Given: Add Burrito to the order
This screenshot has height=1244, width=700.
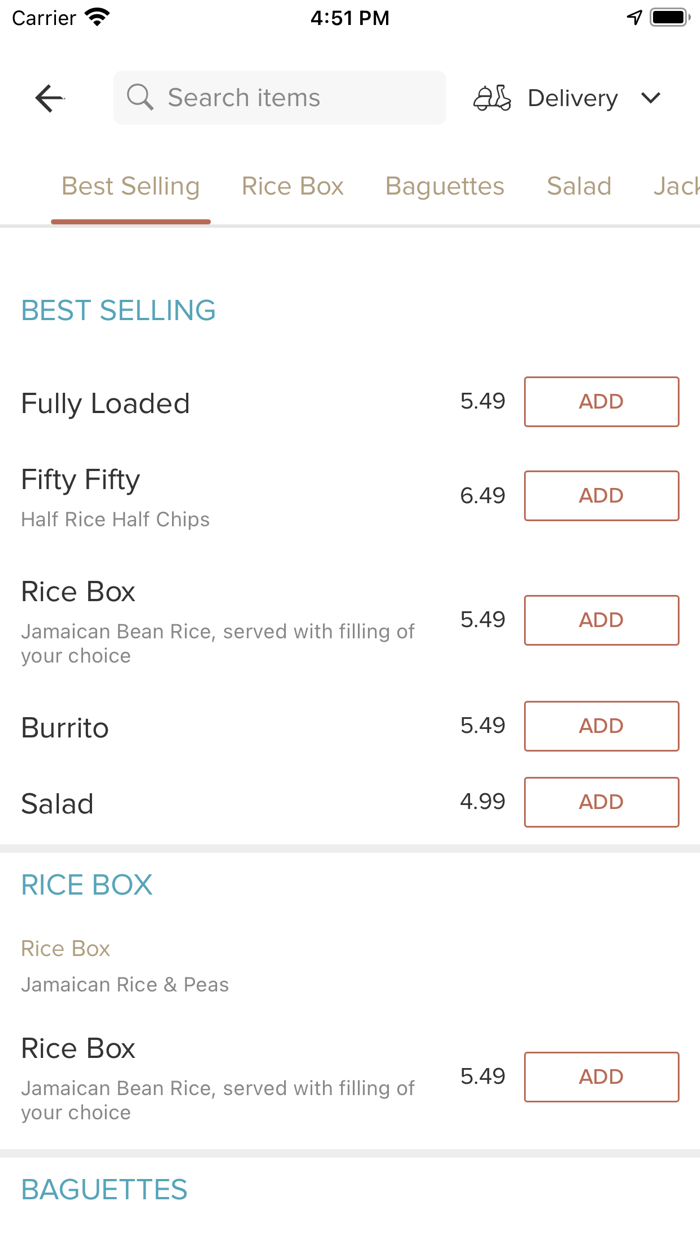Looking at the screenshot, I should 602,726.
